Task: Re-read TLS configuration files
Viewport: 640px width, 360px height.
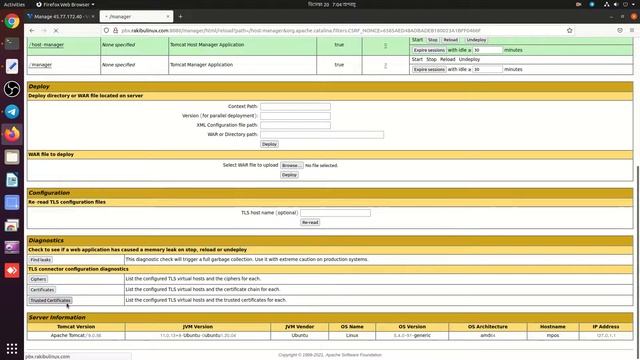Action: [310, 223]
